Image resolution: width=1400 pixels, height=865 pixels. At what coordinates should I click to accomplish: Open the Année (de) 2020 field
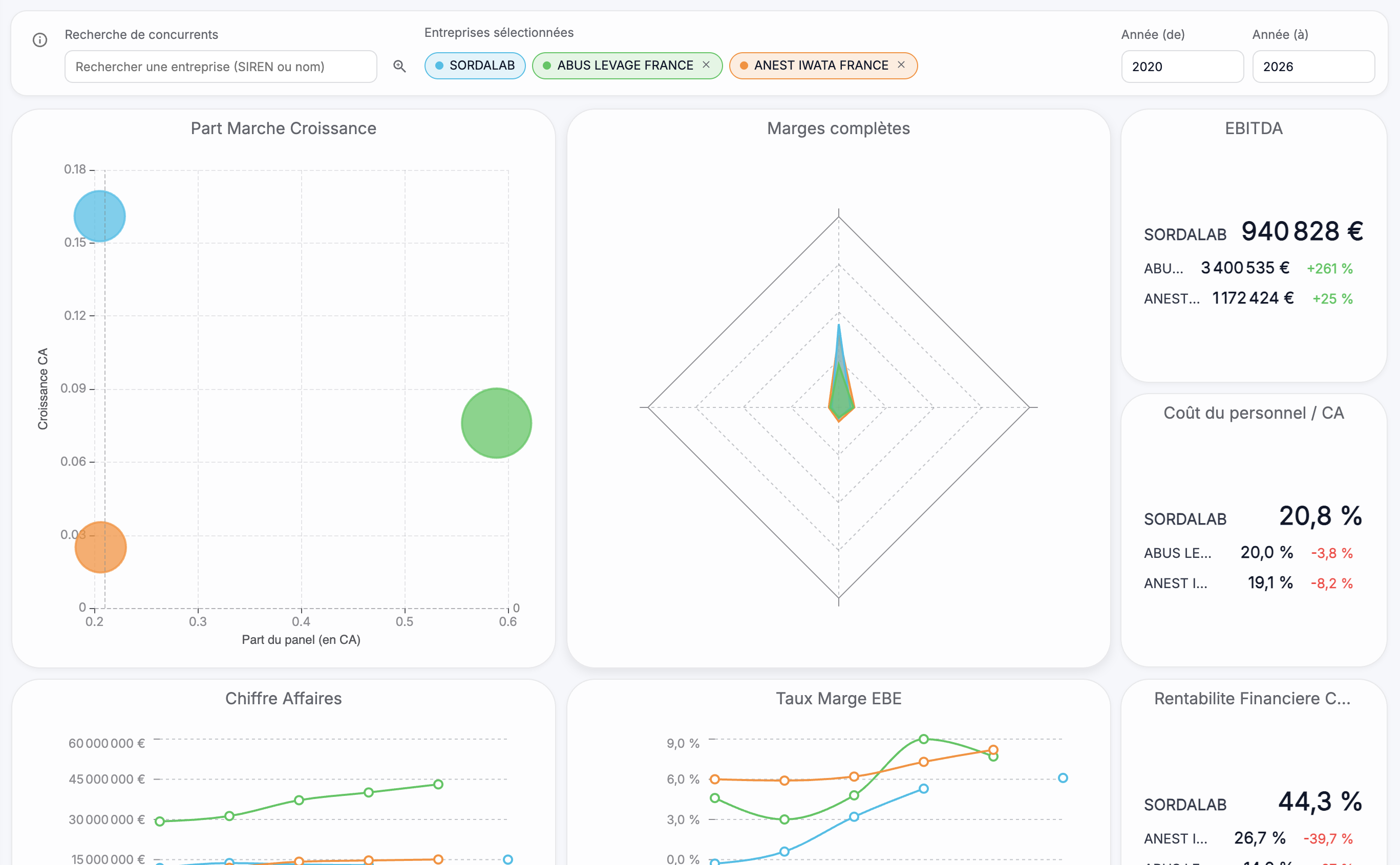(x=1182, y=67)
